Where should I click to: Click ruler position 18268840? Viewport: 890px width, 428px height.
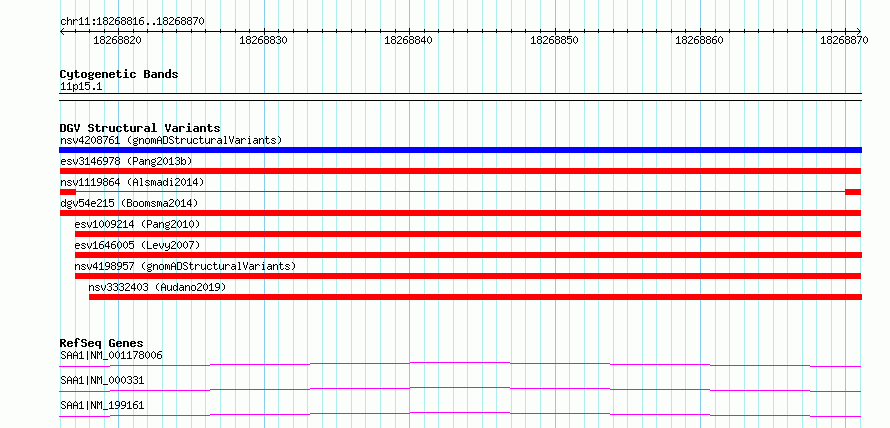click(x=409, y=40)
